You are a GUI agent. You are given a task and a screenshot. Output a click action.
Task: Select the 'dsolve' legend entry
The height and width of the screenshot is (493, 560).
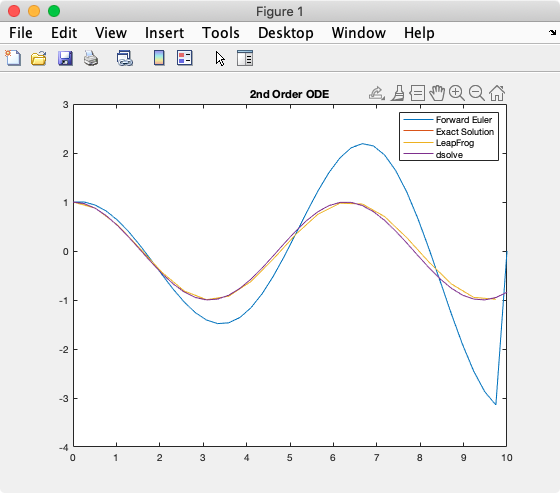(x=449, y=155)
